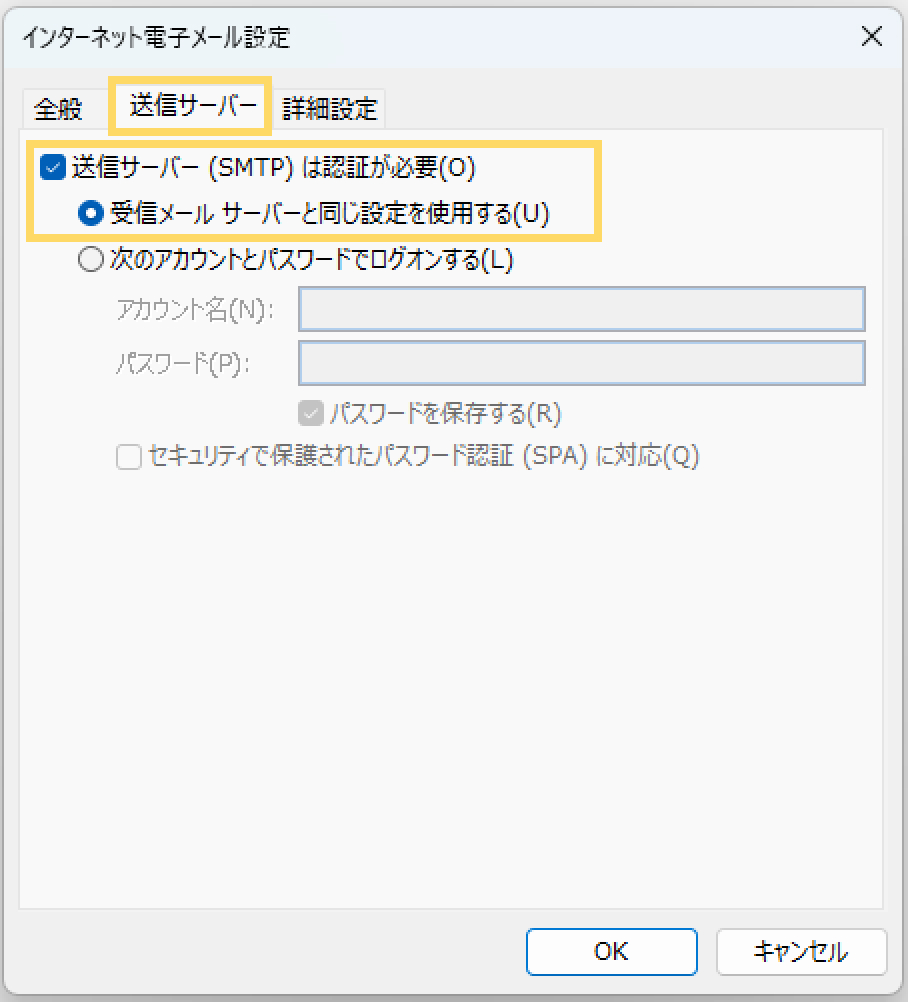Click the パスワード(P): label text
The width and height of the screenshot is (908, 1002).
coord(181,363)
